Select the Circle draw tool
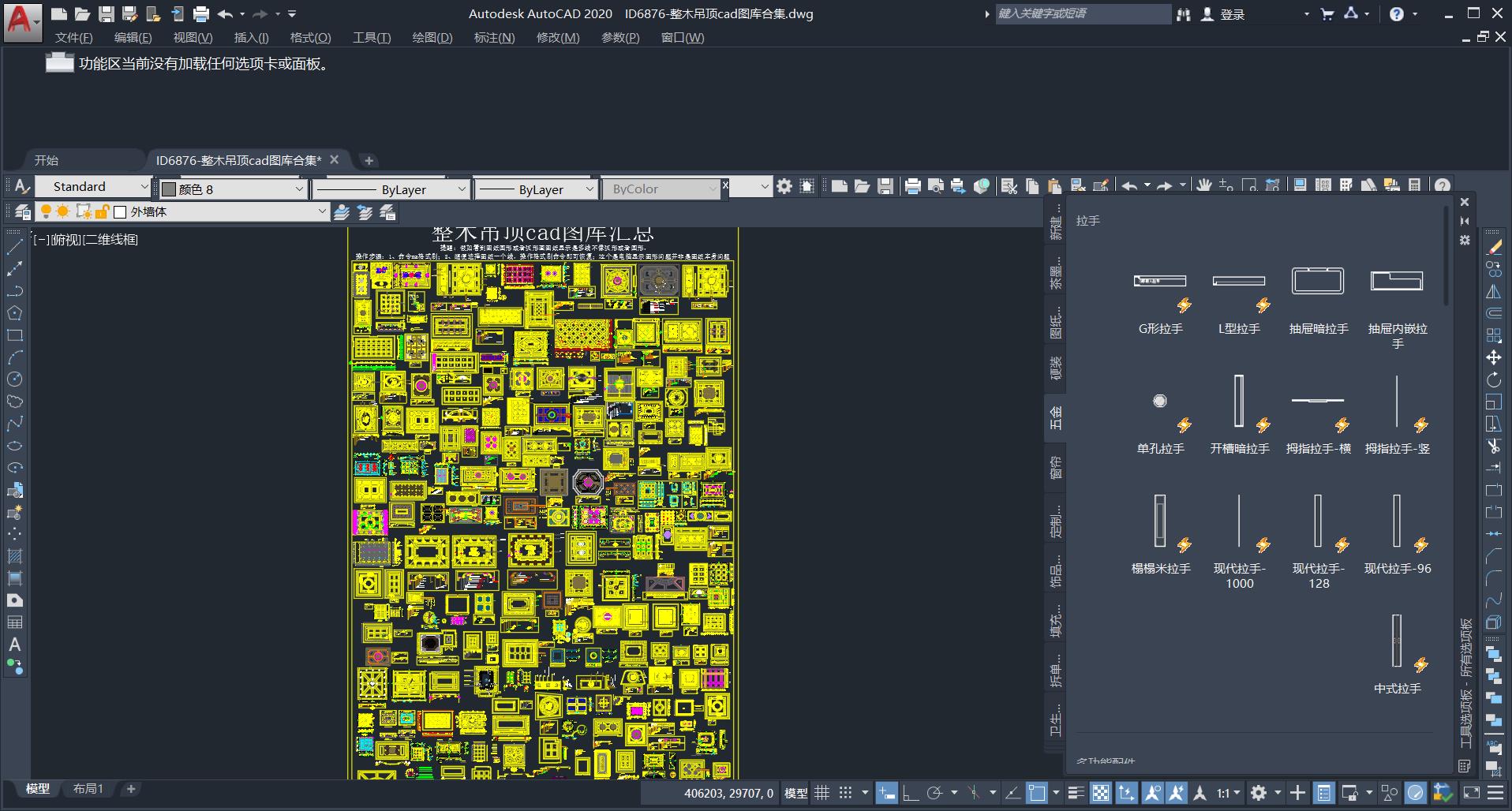The height and width of the screenshot is (811, 1512). (14, 379)
